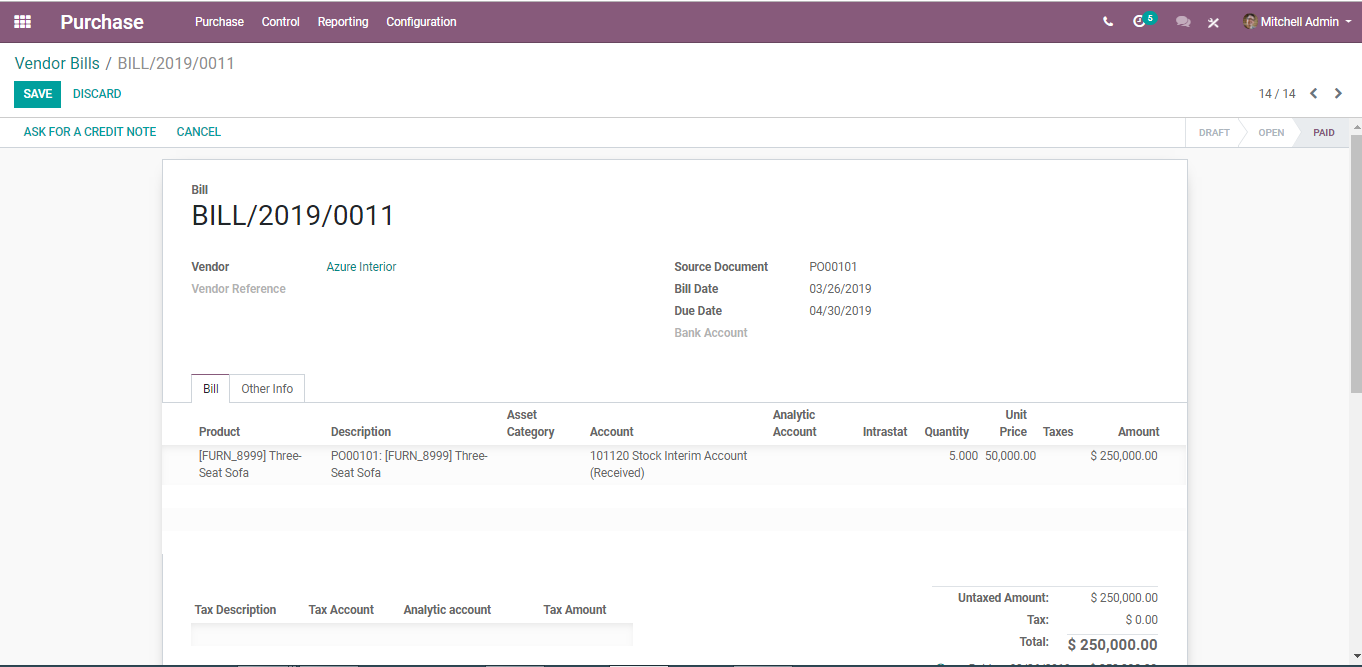Open the Purchase menu

coord(219,21)
